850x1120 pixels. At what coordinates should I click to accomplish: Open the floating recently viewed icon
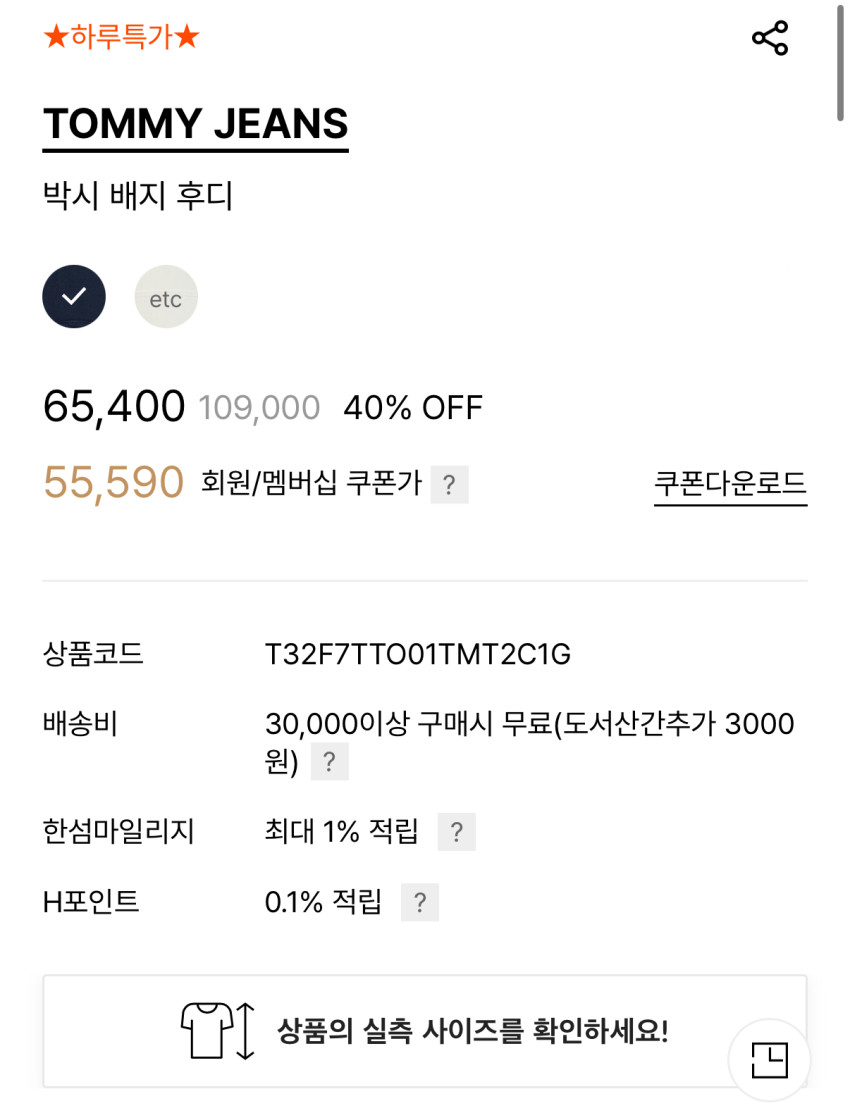point(769,1060)
